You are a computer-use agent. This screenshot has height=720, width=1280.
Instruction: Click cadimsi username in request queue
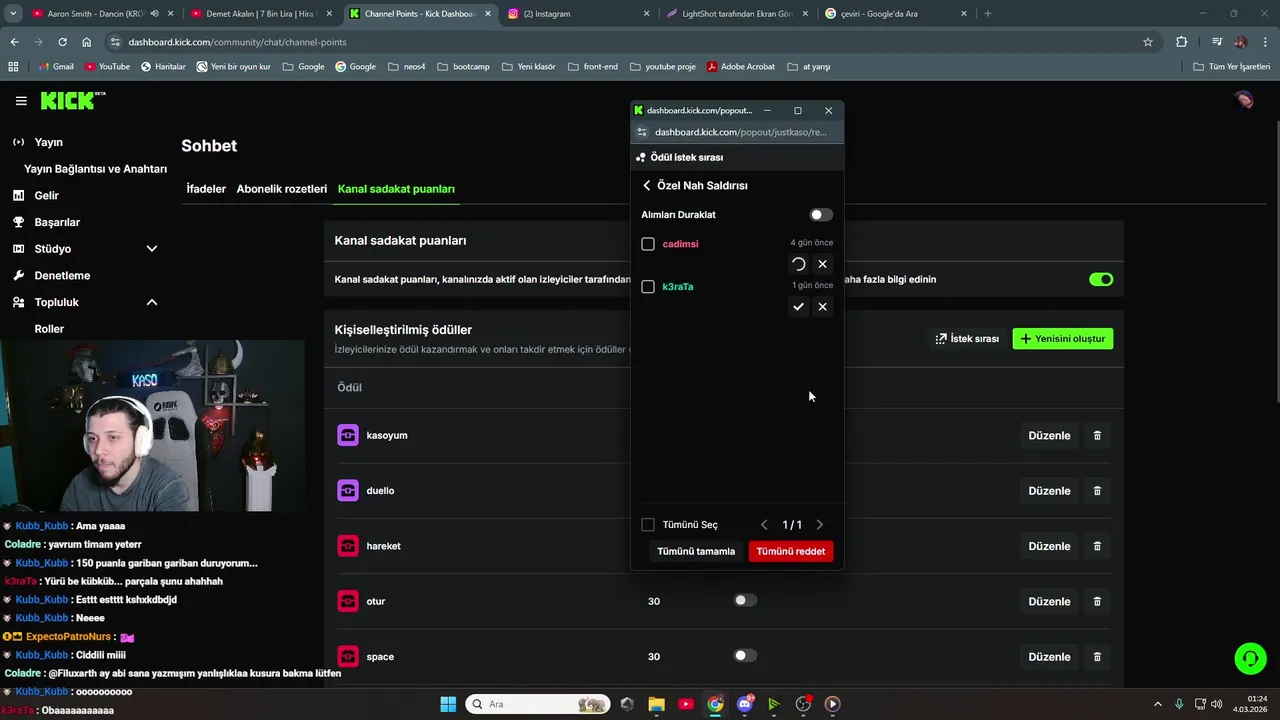pyautogui.click(x=680, y=244)
